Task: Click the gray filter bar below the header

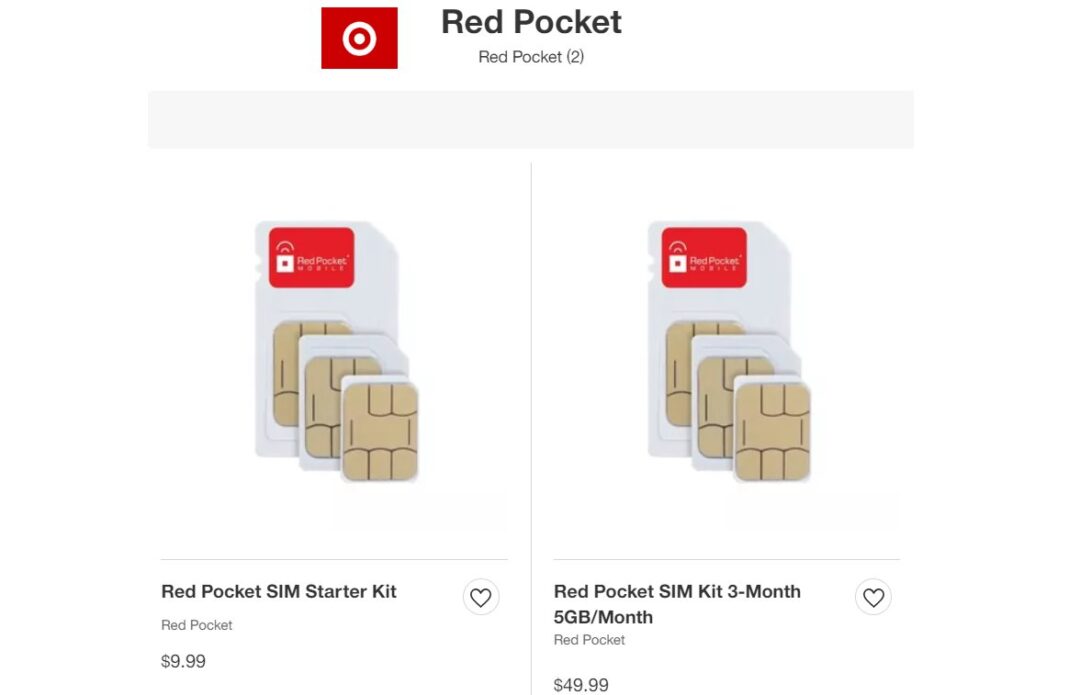Action: click(533, 118)
